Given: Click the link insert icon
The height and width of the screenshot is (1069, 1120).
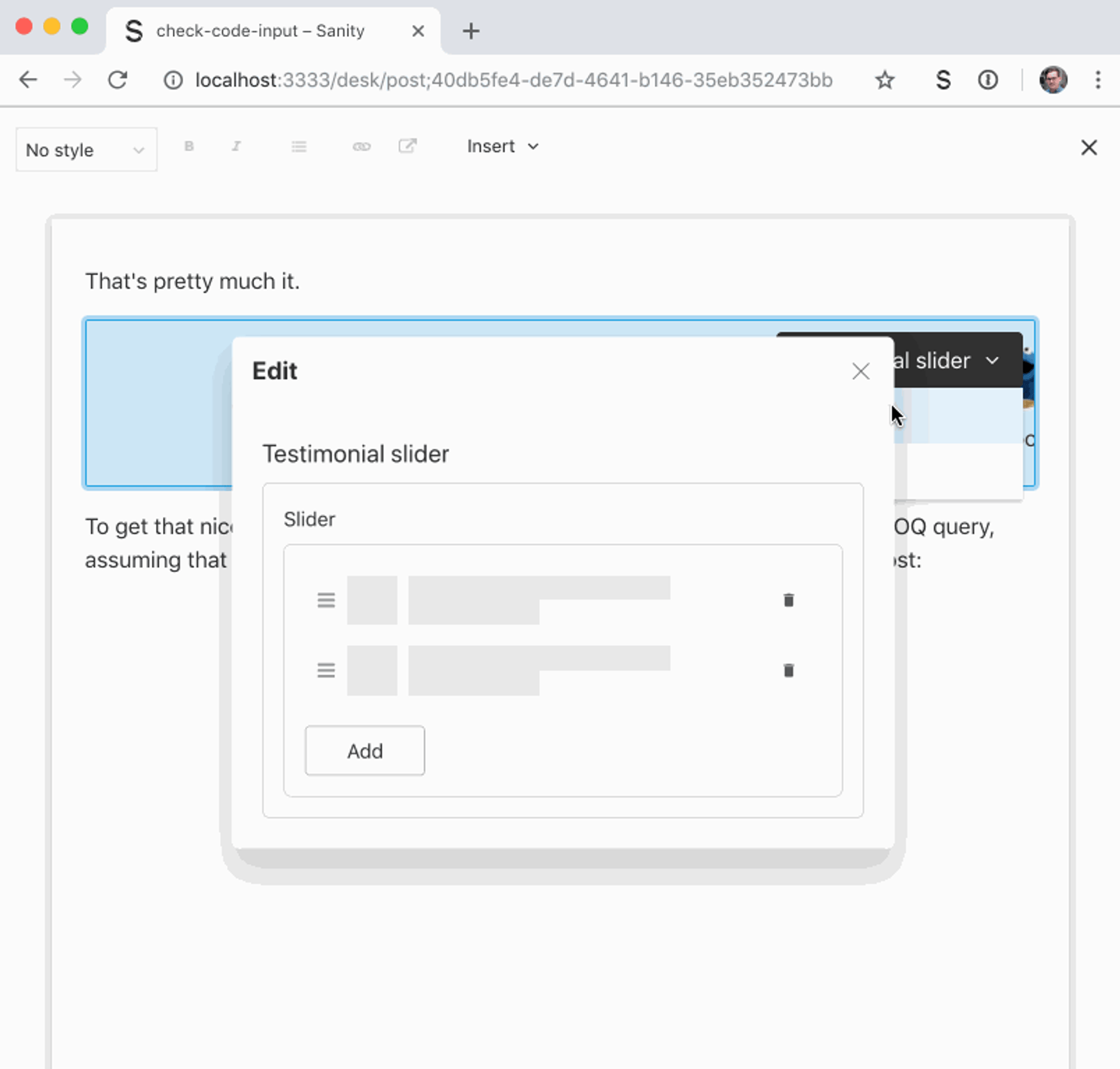Looking at the screenshot, I should point(362,147).
